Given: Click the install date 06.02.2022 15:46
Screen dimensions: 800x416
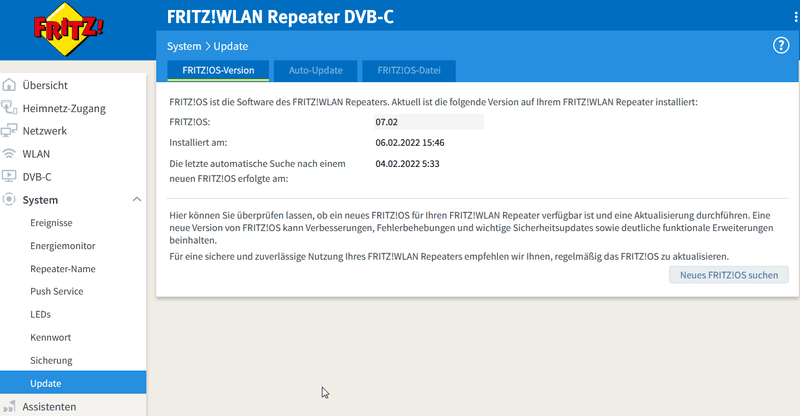Looking at the screenshot, I should 410,142.
